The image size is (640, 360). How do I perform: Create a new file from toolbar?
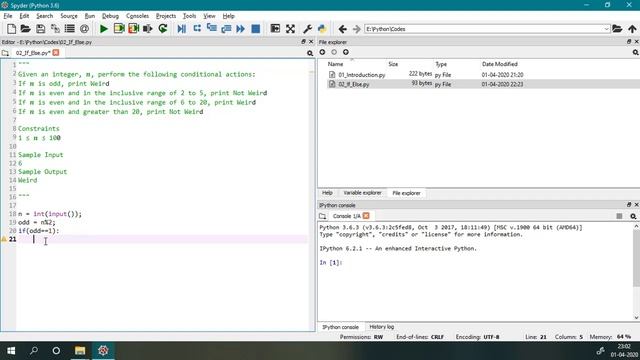point(11,29)
